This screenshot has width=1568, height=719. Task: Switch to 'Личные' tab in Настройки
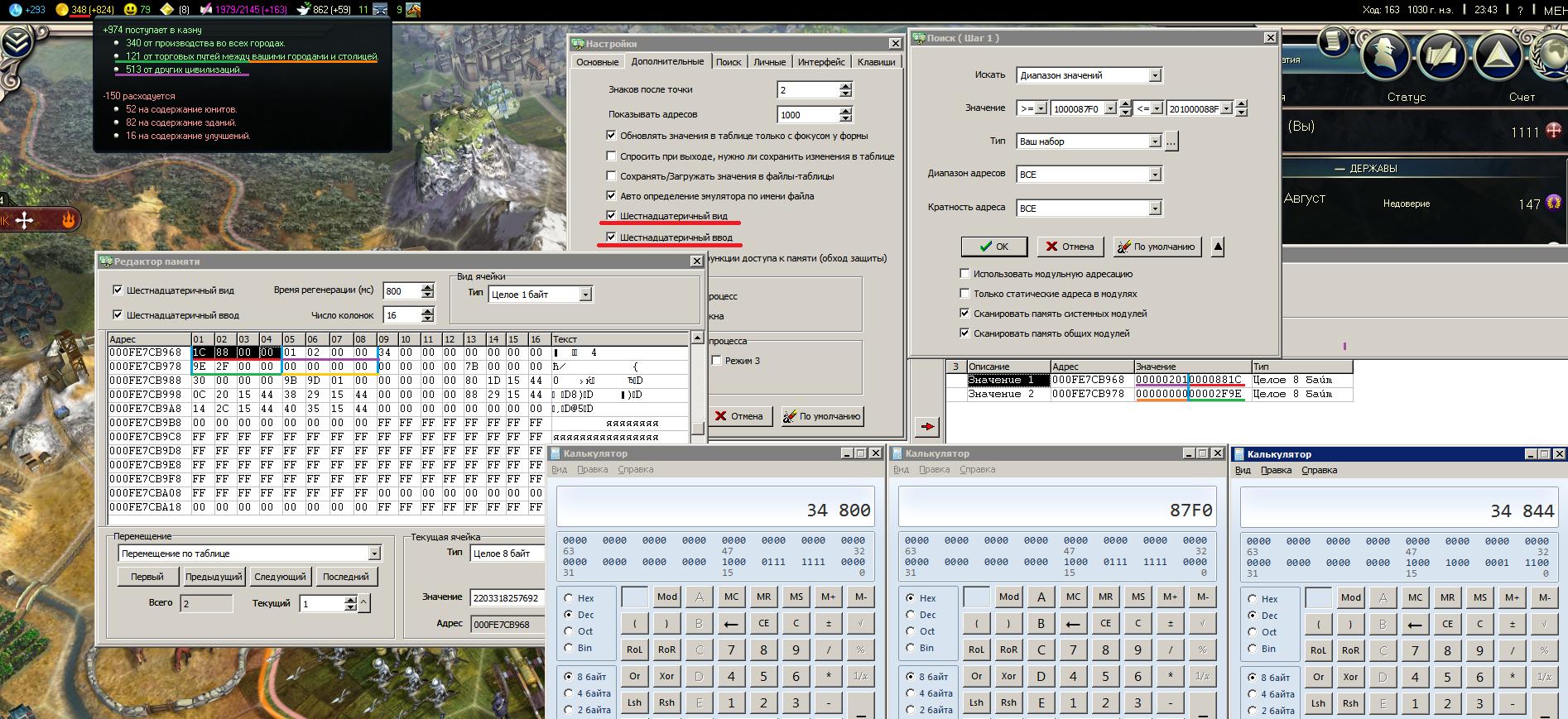pos(769,62)
